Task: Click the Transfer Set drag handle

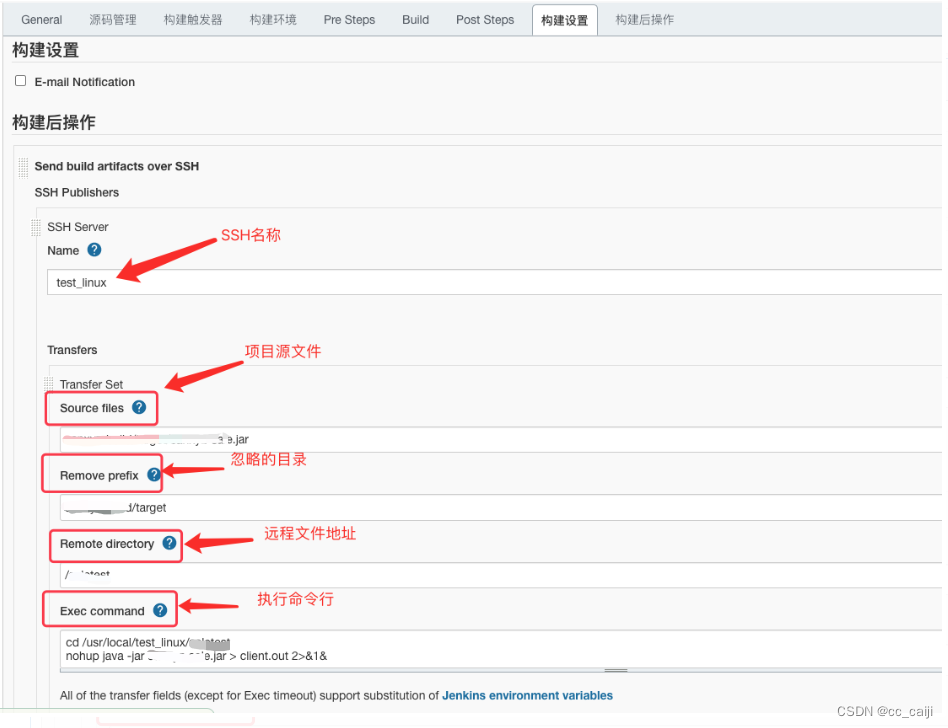Action: 48,383
